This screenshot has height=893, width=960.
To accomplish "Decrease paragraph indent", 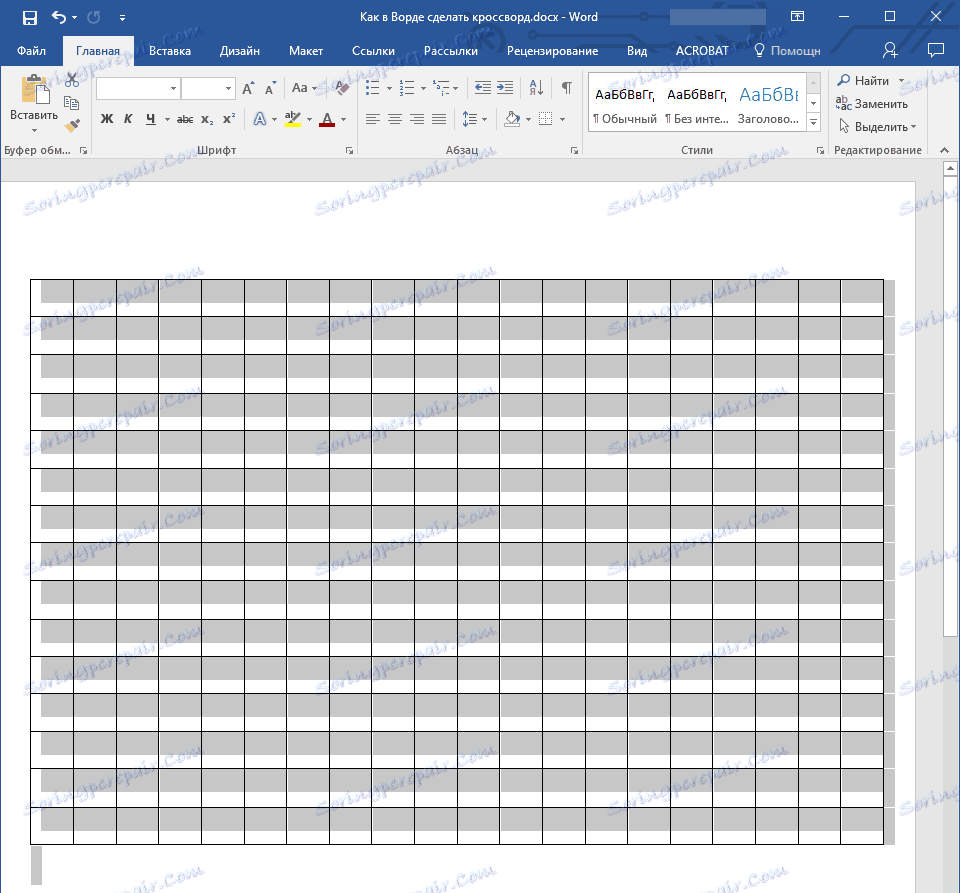I will point(482,88).
